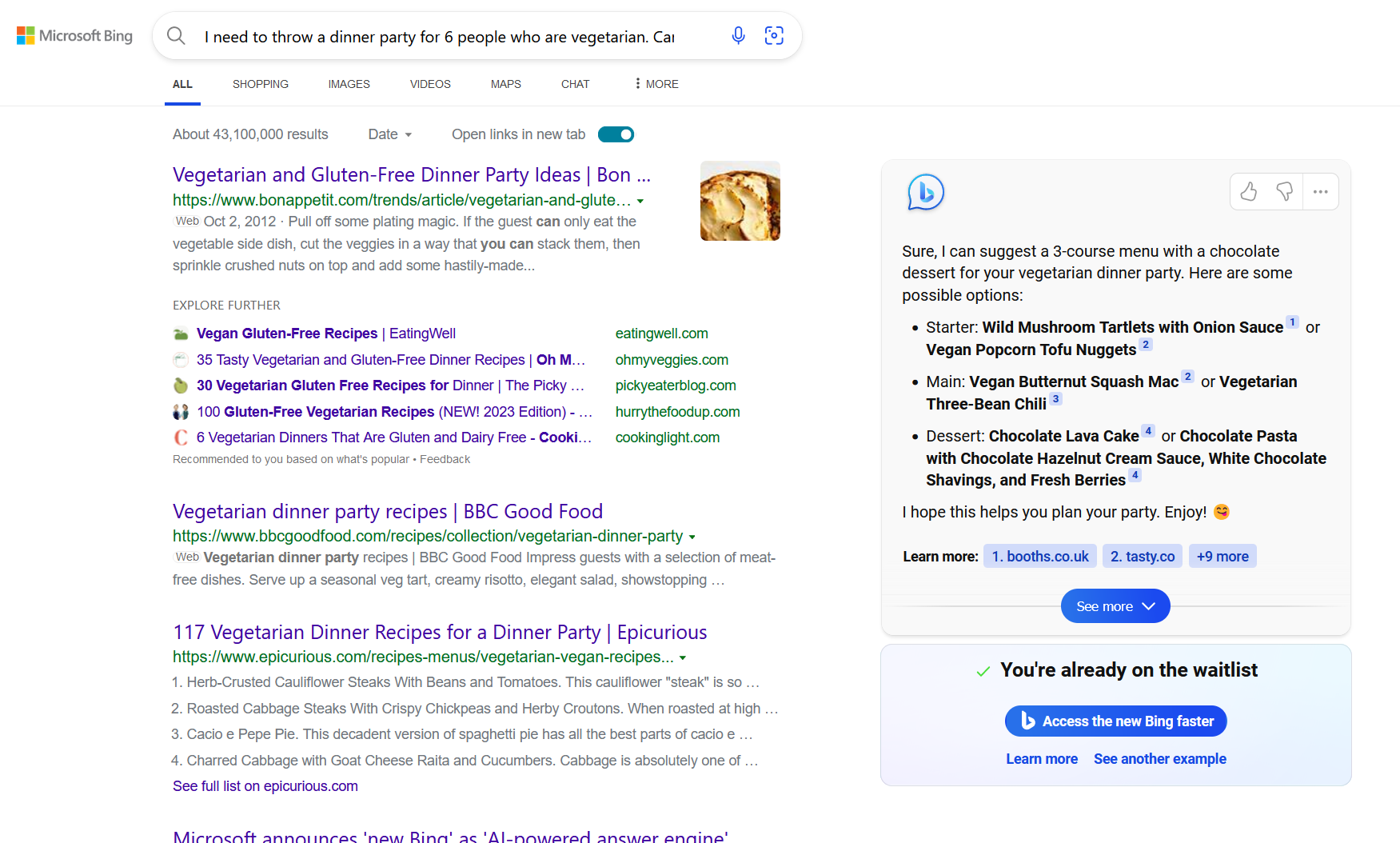Open the MORE menu
1400x843 pixels.
coord(656,84)
